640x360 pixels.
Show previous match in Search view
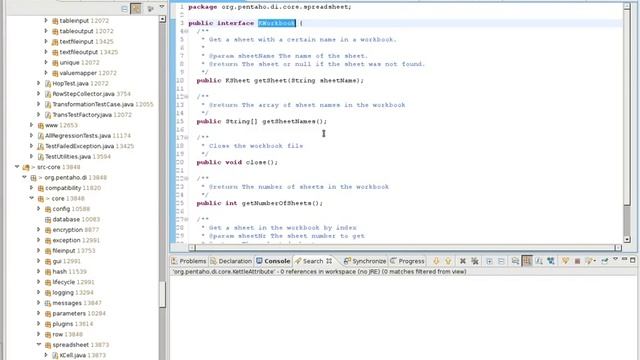(448, 261)
